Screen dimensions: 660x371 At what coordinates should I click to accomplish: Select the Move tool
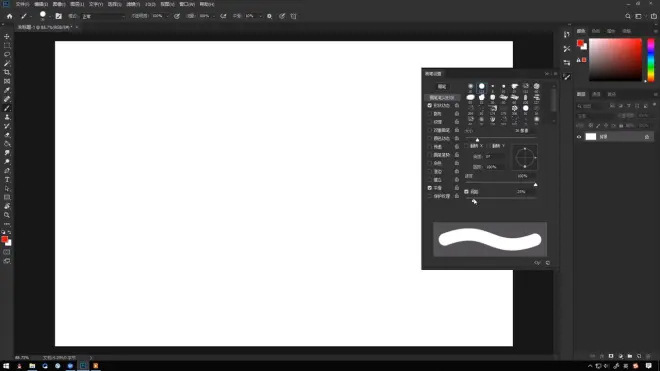[x=7, y=37]
